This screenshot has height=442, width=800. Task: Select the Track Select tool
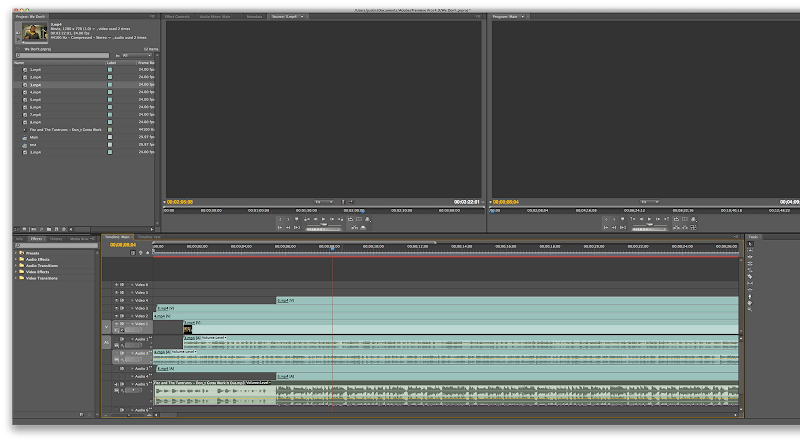tap(750, 251)
